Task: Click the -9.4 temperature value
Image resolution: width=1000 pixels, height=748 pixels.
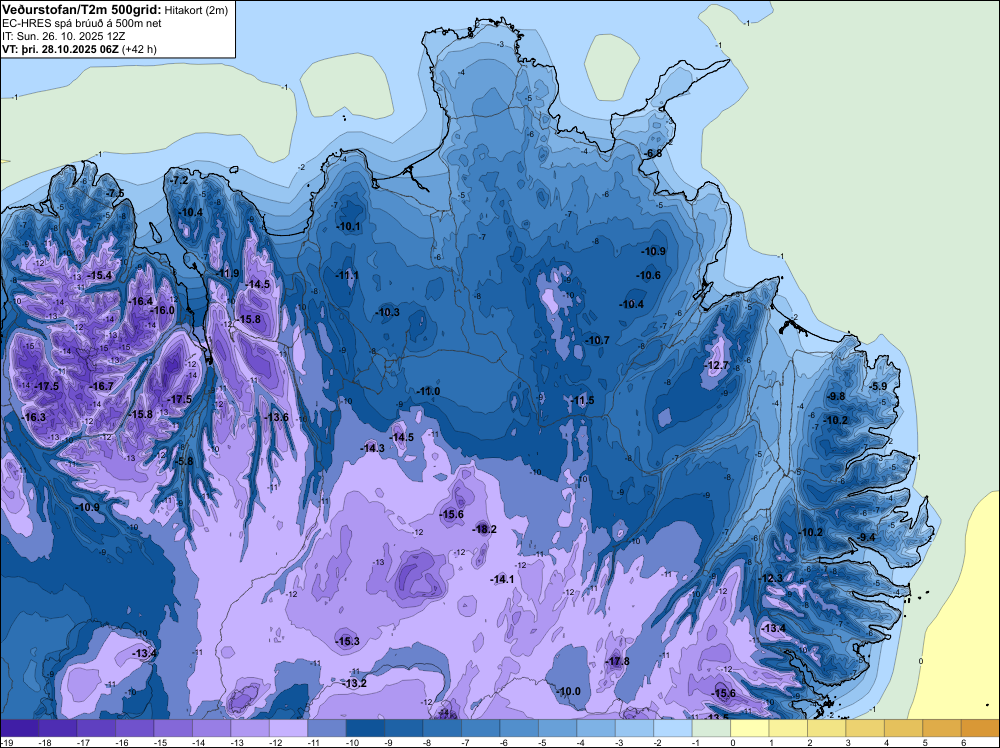Action: pos(866,538)
